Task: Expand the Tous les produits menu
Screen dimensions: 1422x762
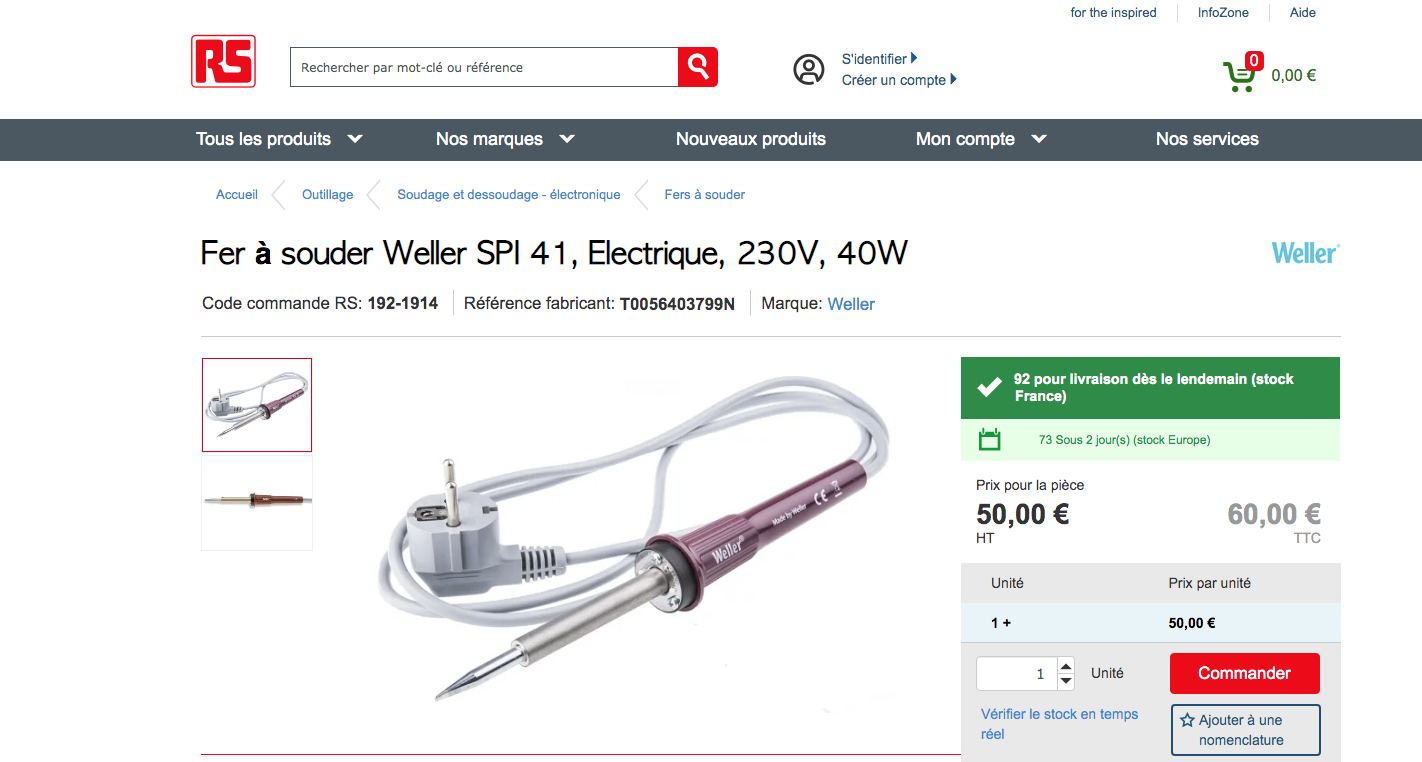Action: (x=279, y=139)
